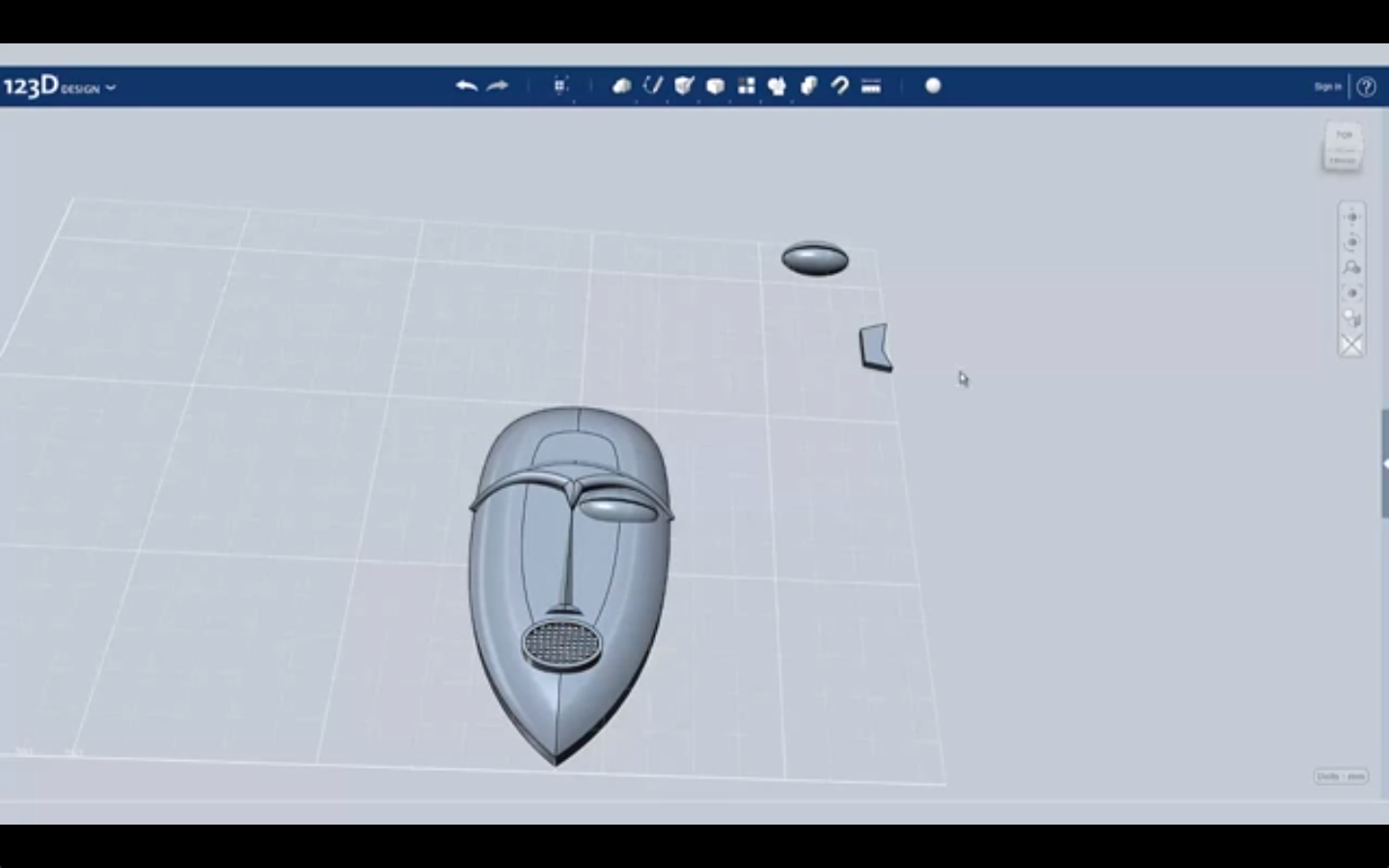Screen dimensions: 1389x868
Task: Select the detached oval eye shape
Action: coord(815,258)
